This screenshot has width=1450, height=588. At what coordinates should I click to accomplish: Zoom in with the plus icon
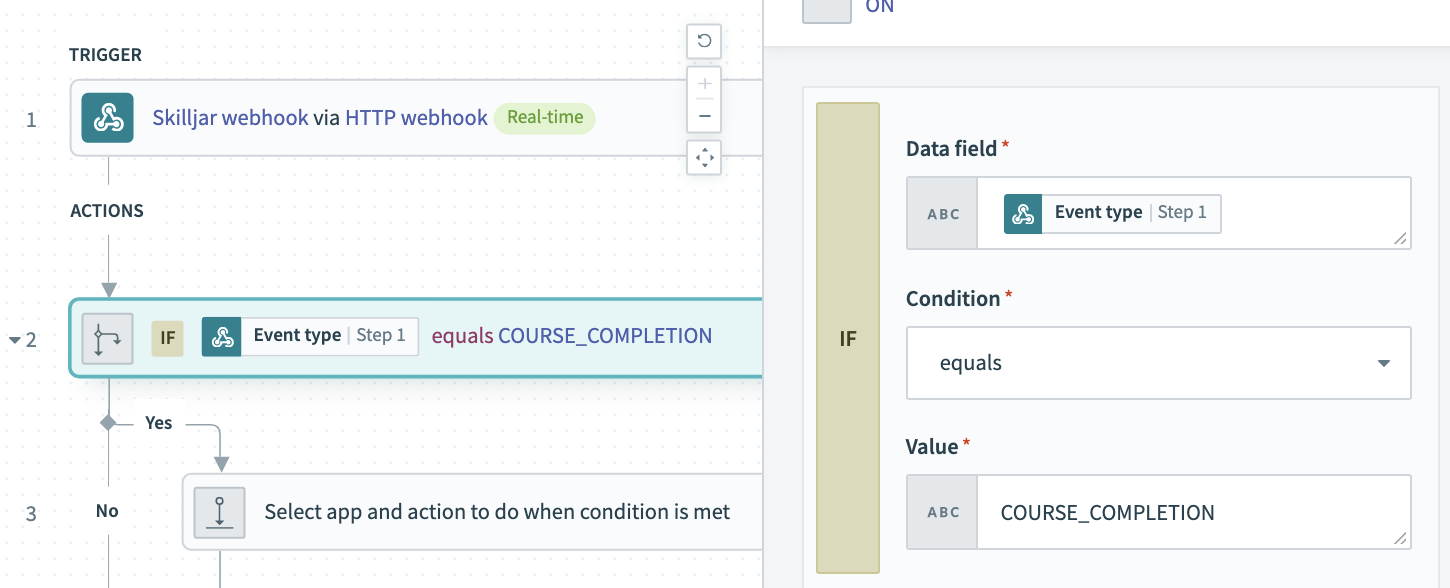tap(704, 83)
